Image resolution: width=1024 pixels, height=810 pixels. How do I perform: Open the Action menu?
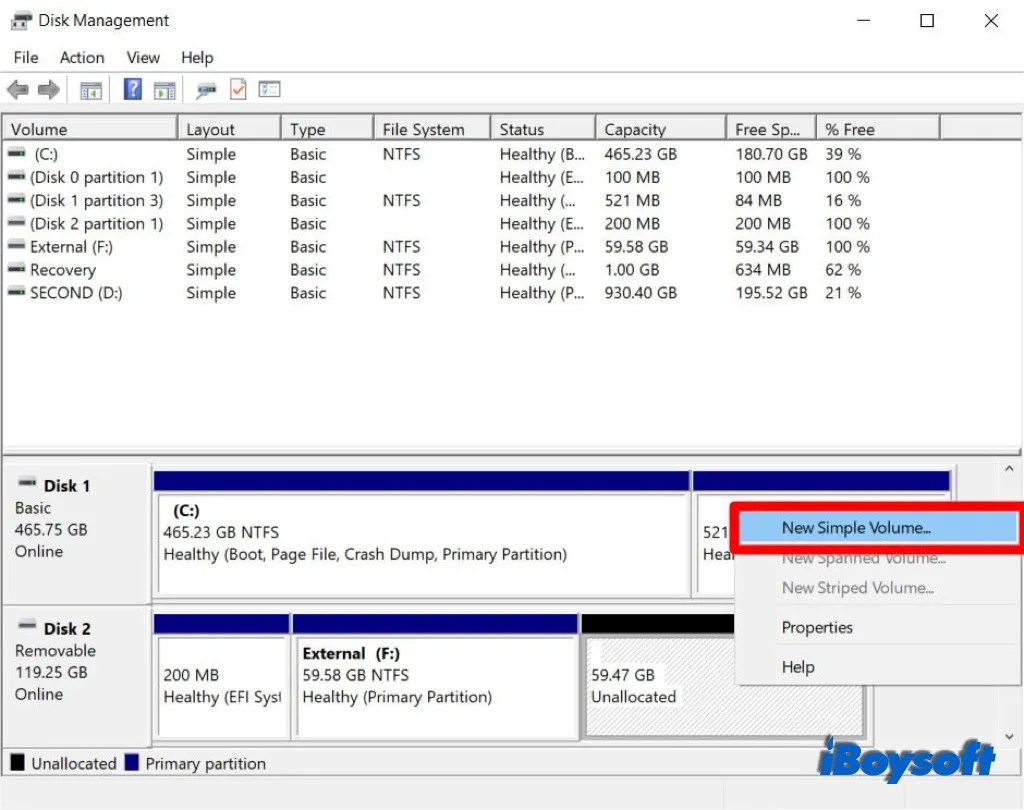[x=81, y=57]
